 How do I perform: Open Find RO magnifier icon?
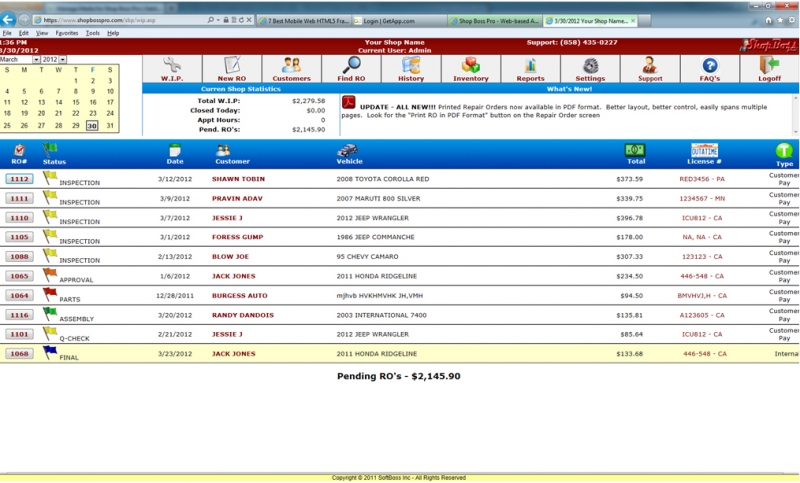pos(351,66)
